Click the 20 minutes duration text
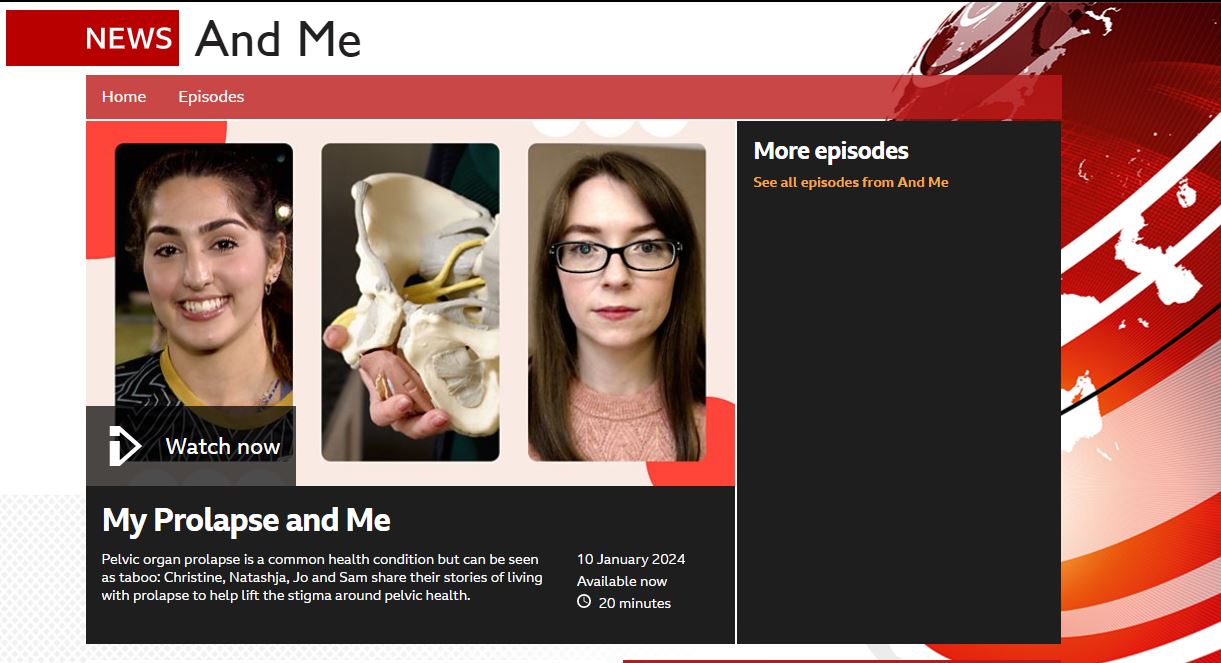 point(635,603)
